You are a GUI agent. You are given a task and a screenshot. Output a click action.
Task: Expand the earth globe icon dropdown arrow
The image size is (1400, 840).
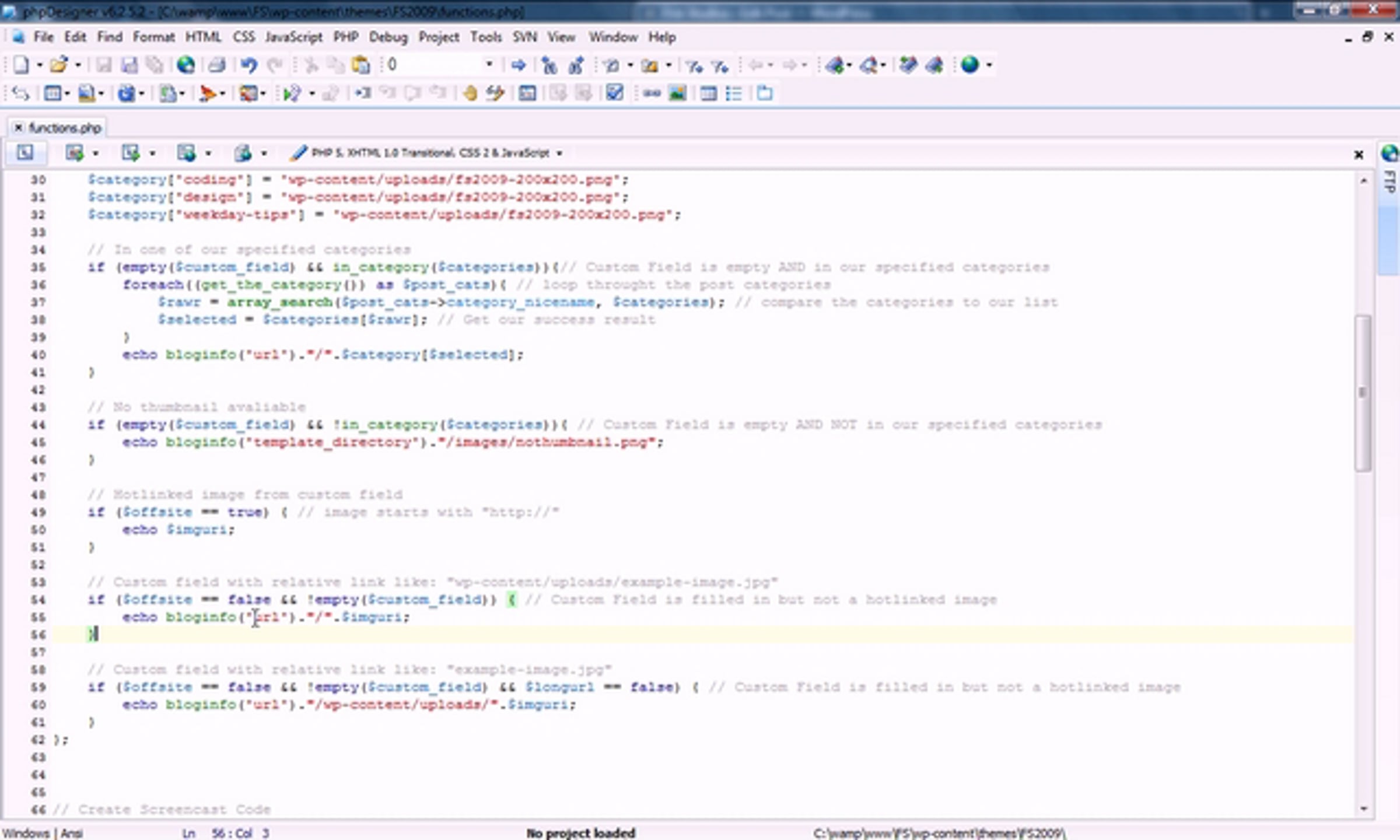coord(989,65)
